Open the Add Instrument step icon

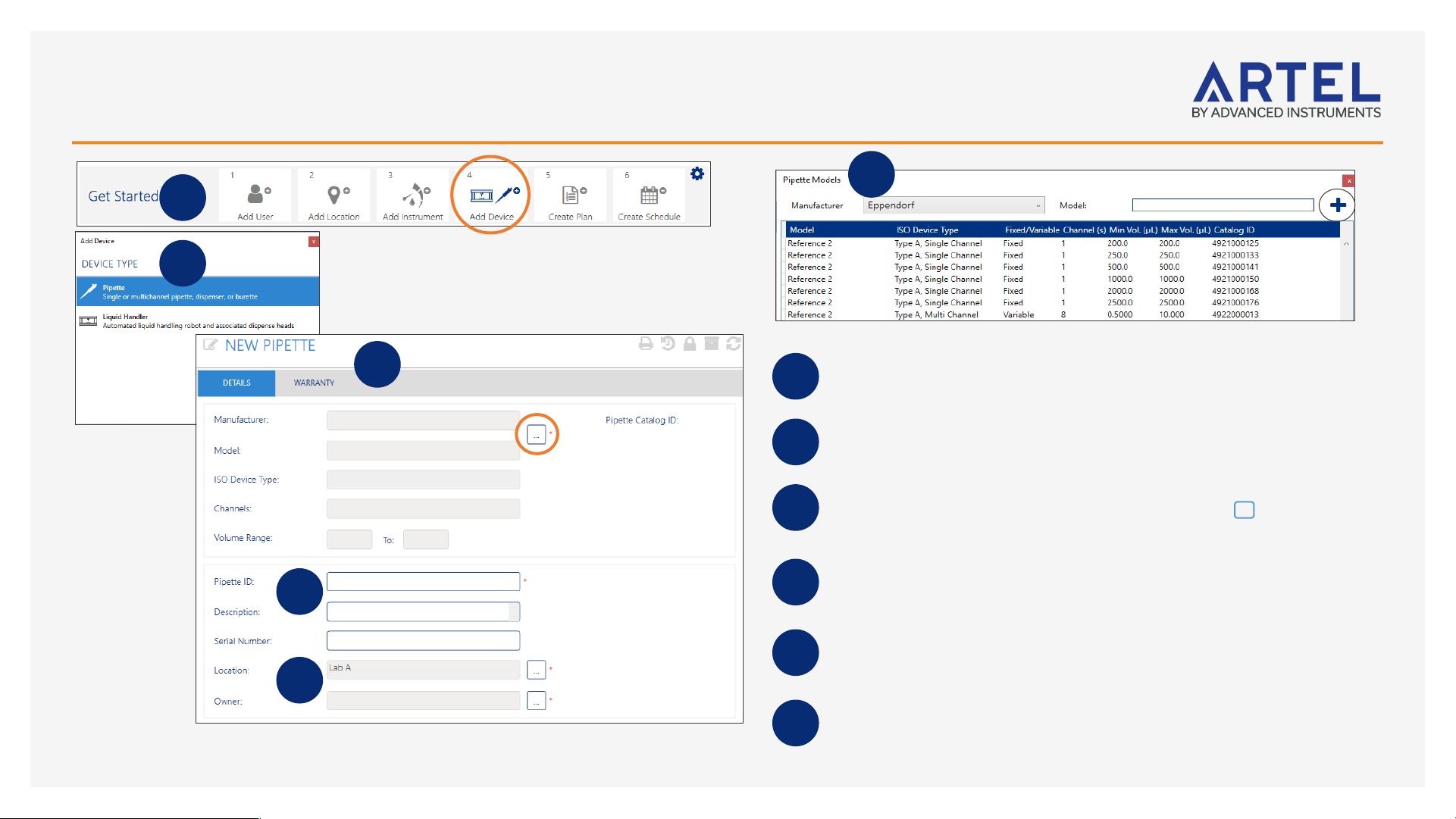tap(415, 195)
